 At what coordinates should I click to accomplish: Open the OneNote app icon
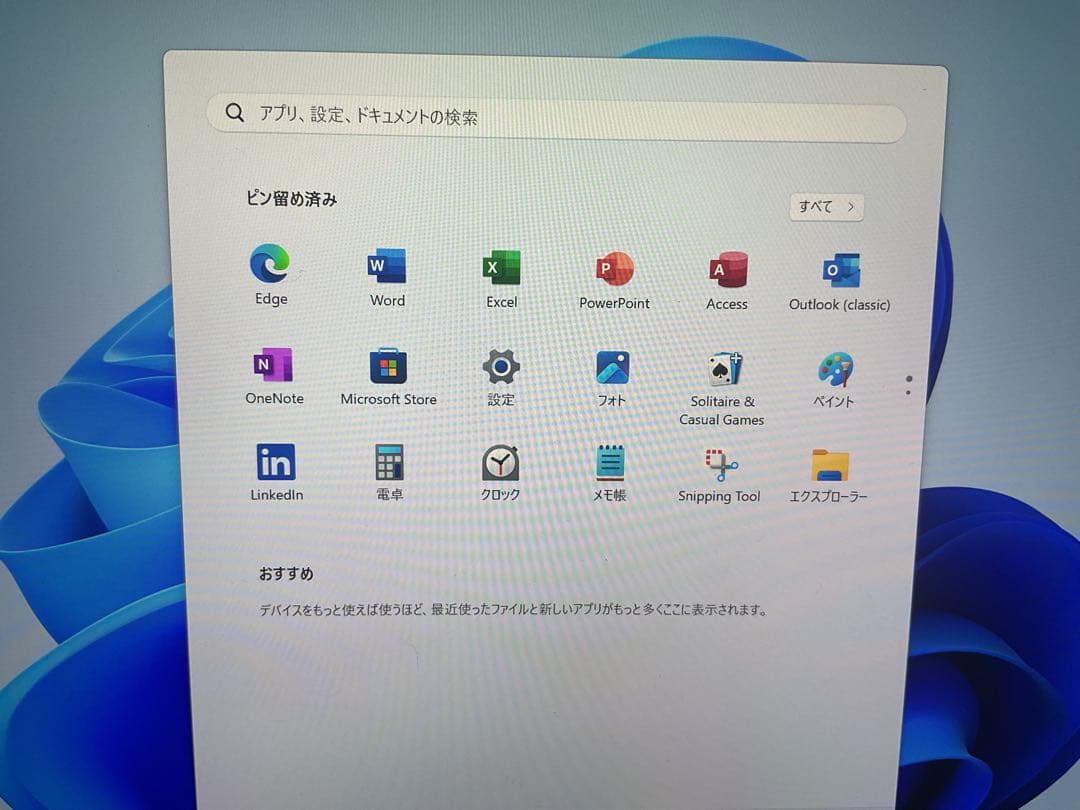(x=273, y=364)
